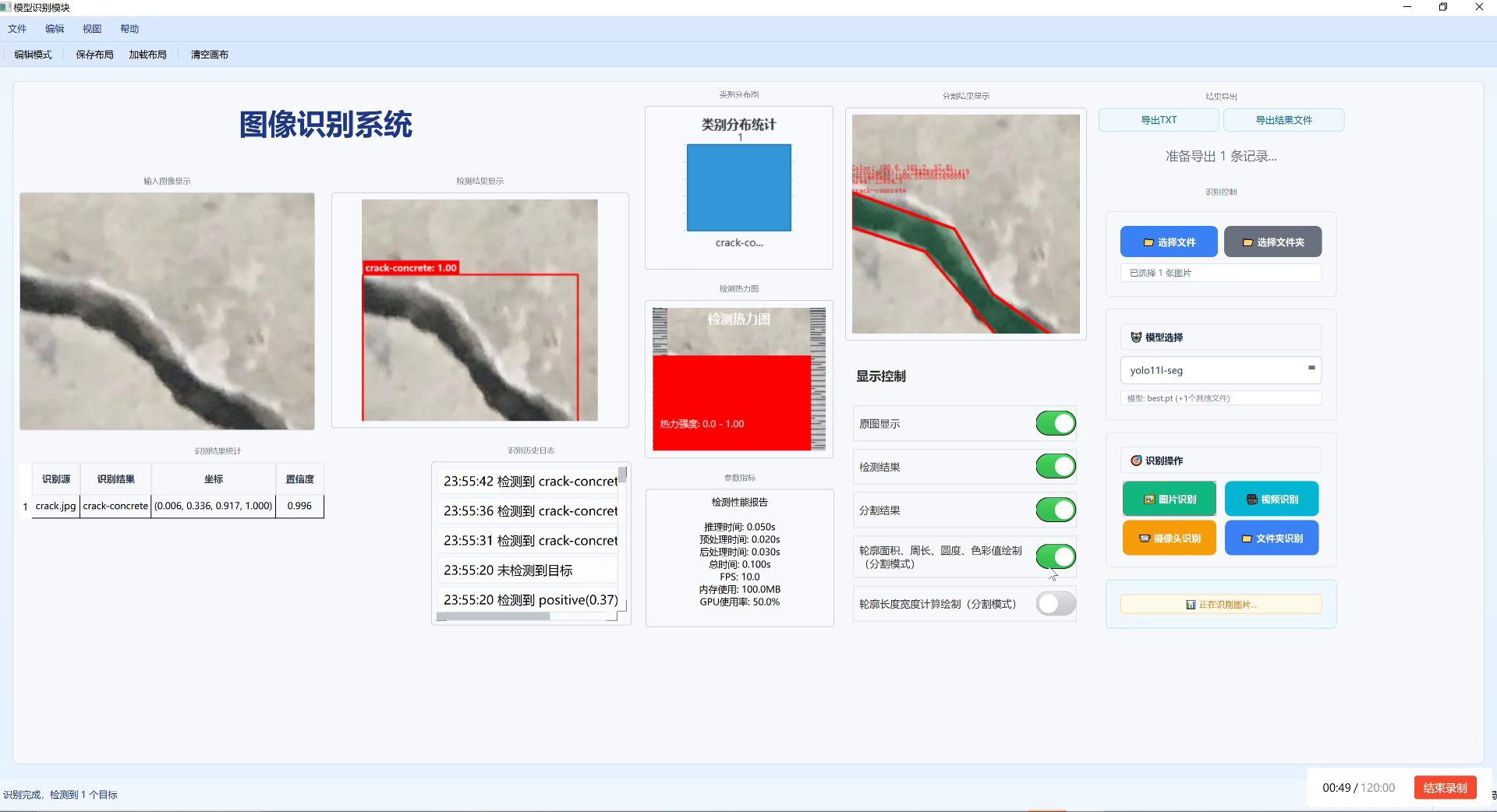
Task: Open the 编辑 menu
Action: click(x=55, y=29)
